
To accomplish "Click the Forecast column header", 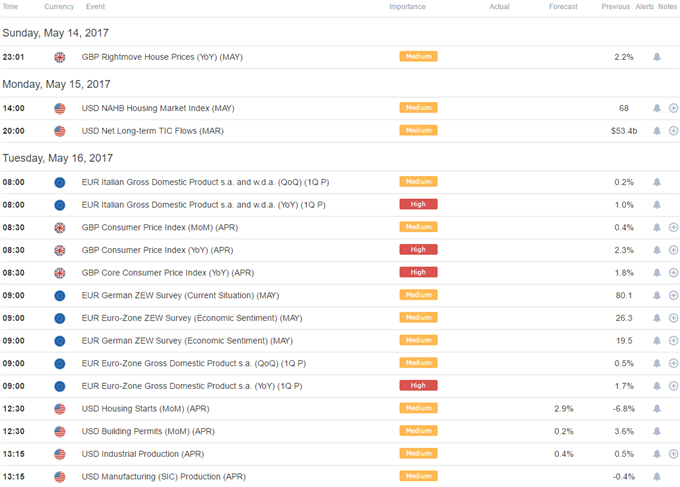I will click(563, 7).
